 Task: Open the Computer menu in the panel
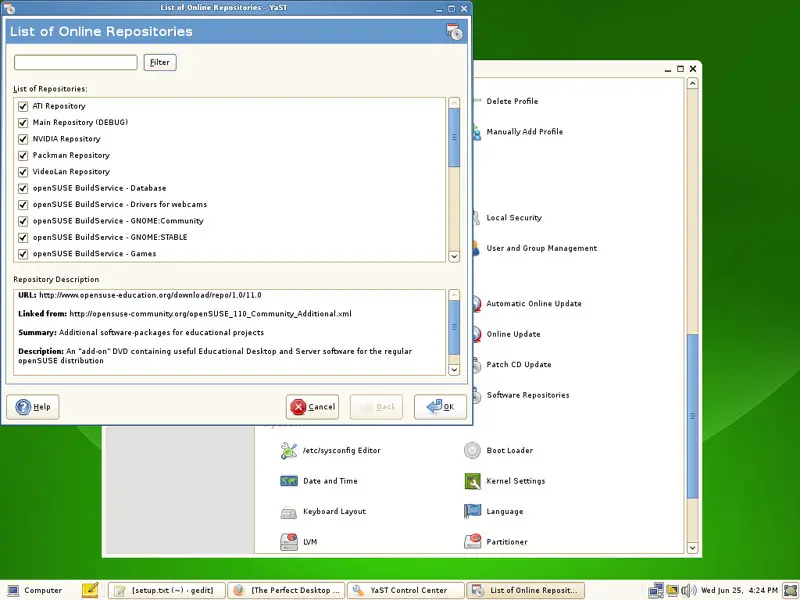35,590
